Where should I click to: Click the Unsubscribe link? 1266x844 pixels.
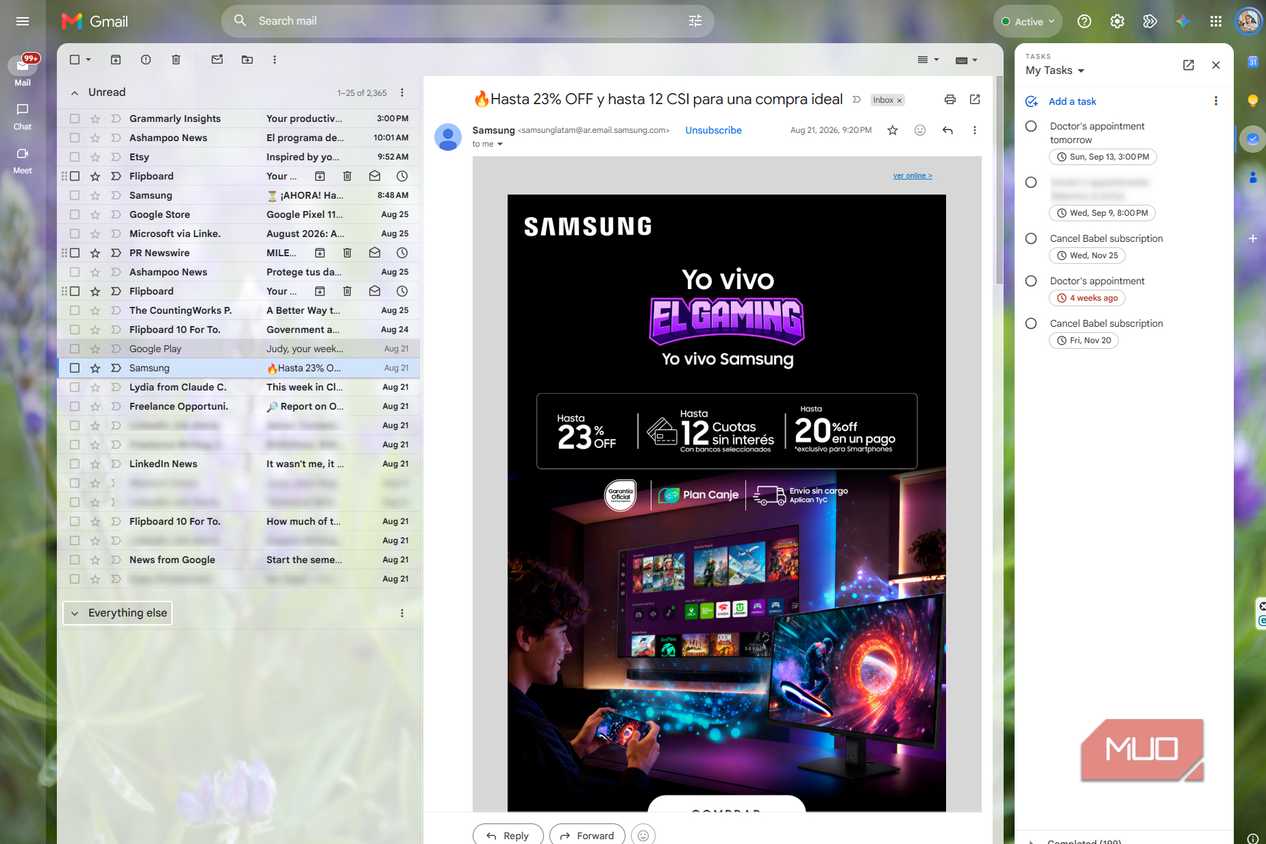(713, 131)
